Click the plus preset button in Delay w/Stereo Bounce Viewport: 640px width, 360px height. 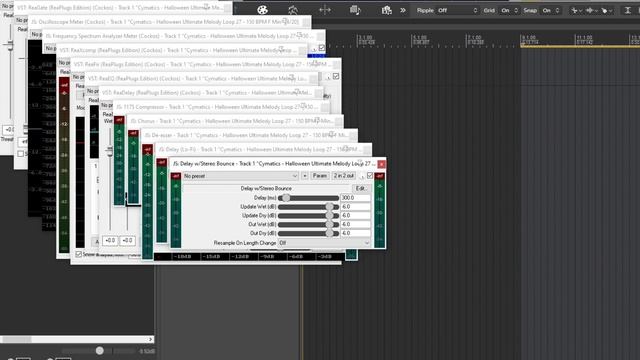pos(305,176)
